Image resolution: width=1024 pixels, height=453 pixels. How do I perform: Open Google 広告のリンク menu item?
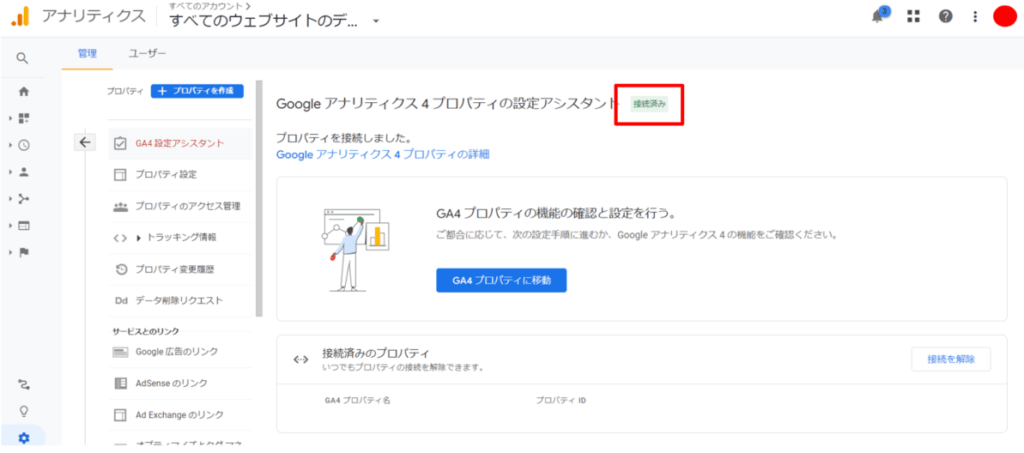click(x=180, y=352)
